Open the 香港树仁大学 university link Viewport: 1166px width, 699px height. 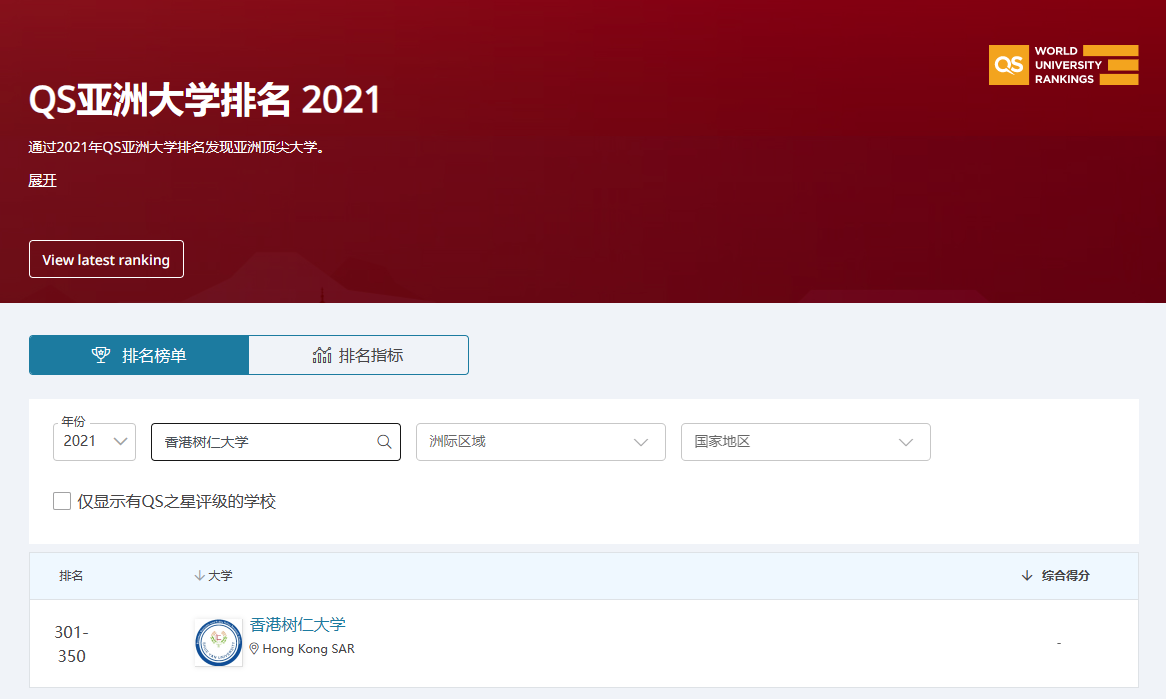[x=297, y=625]
